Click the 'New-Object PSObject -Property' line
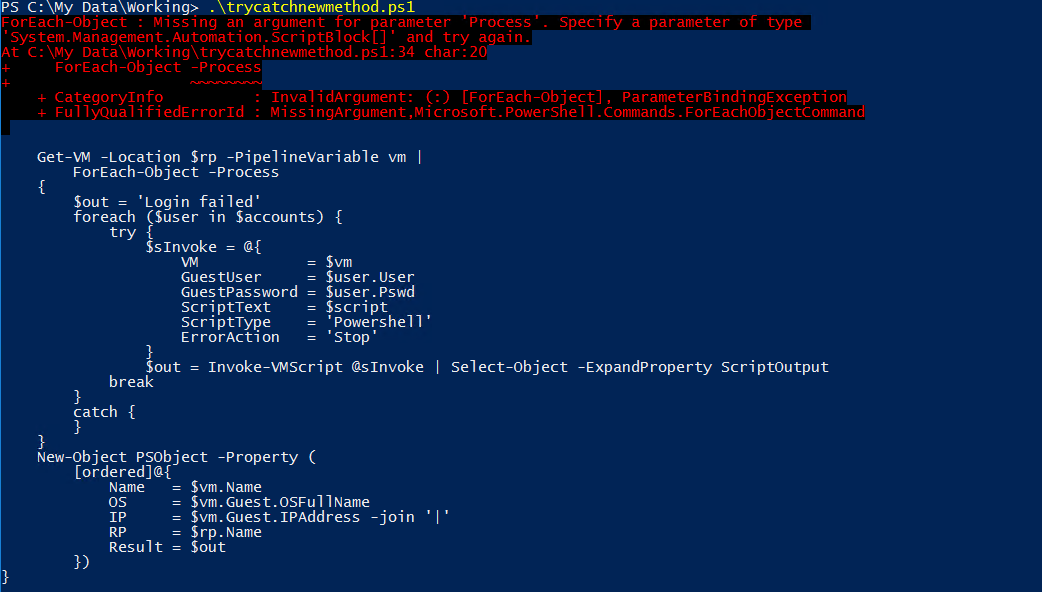Screen dimensions: 1042x592 (x=176, y=457)
